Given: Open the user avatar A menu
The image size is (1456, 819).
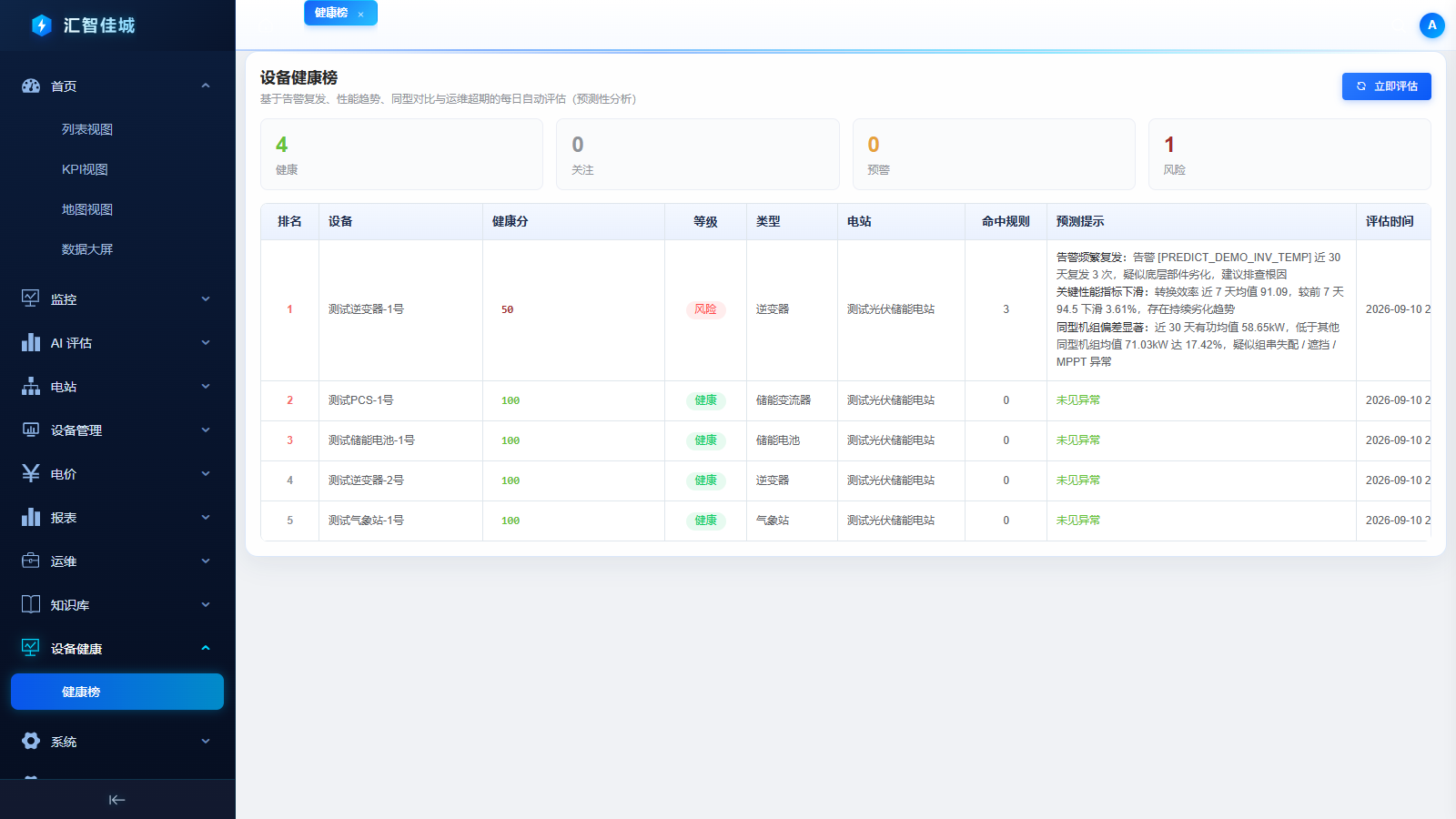Looking at the screenshot, I should 1431,25.
